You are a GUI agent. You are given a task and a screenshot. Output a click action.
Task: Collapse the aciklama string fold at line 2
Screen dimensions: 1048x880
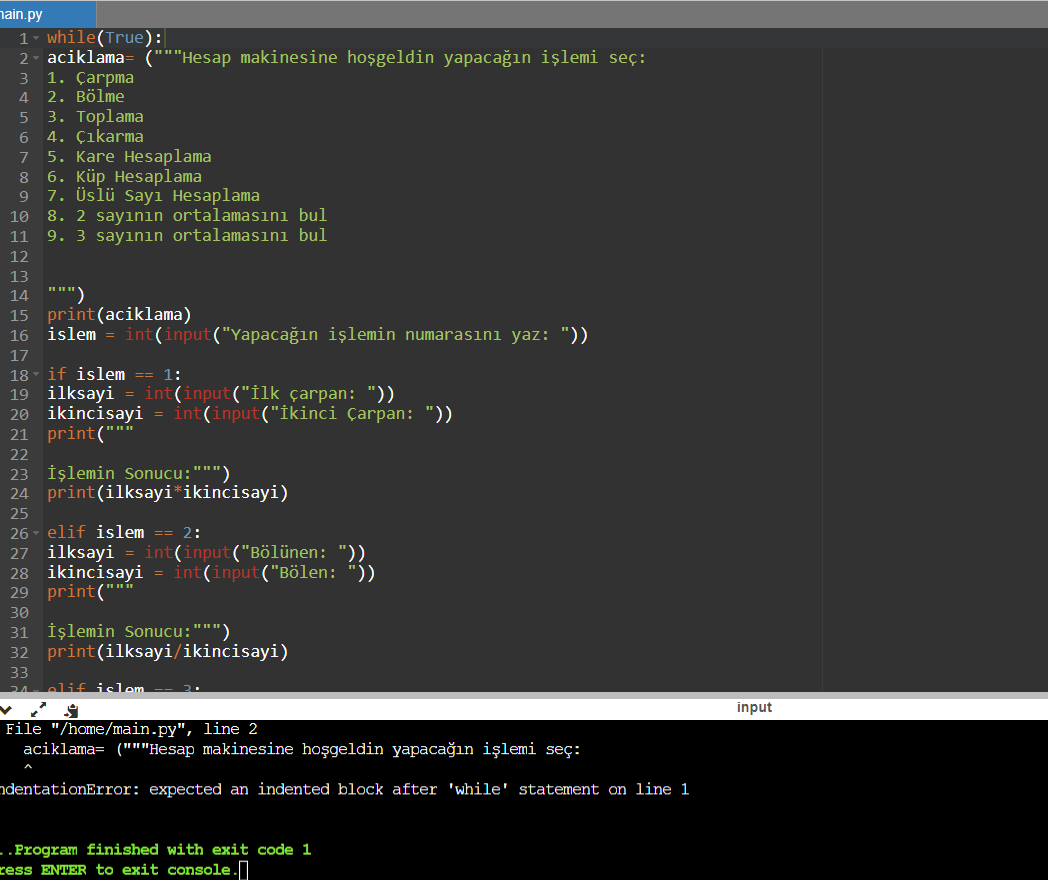coord(36,58)
